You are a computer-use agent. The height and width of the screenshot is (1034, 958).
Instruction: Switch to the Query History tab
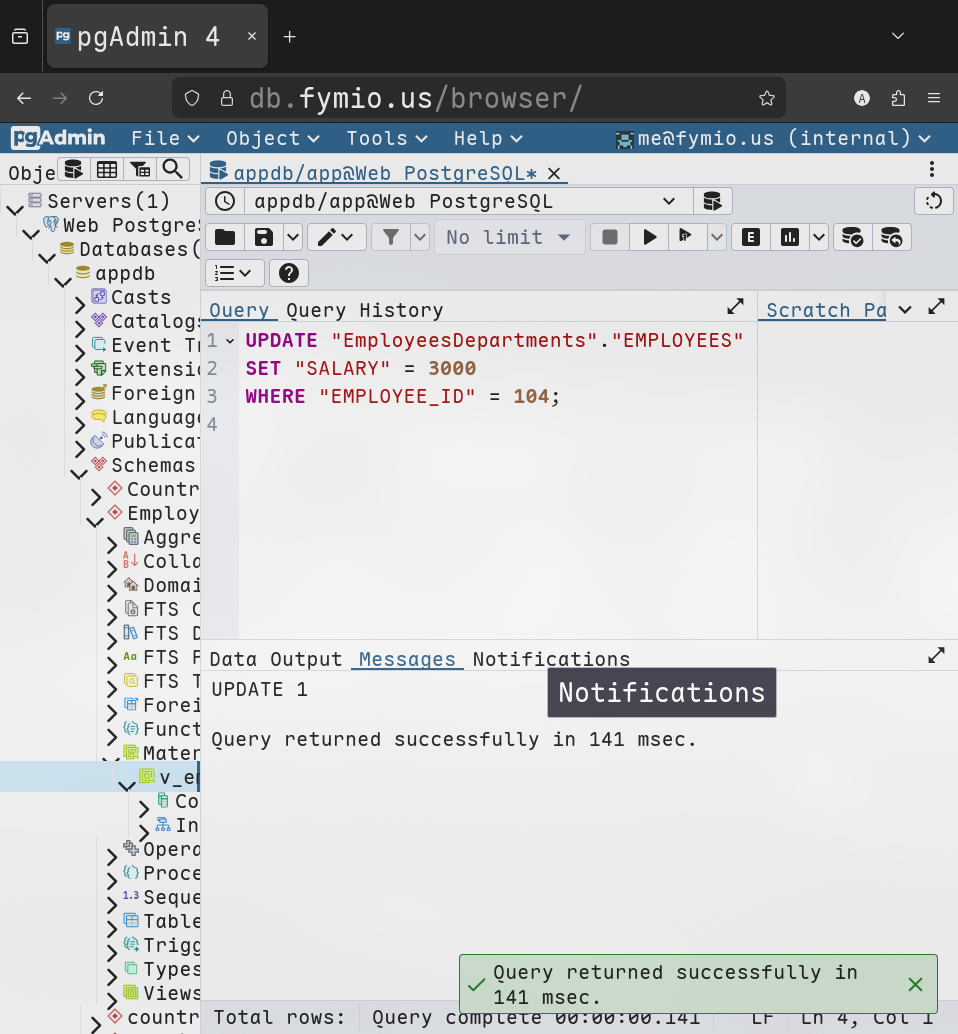[x=364, y=310]
